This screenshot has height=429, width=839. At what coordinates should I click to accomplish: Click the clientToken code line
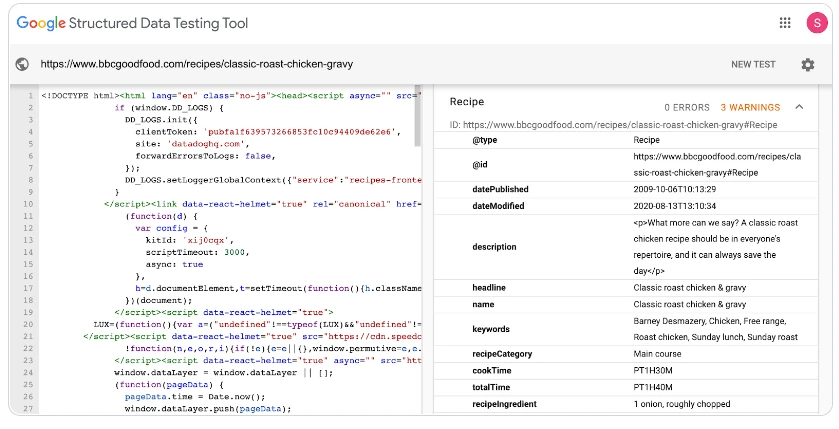[268, 132]
